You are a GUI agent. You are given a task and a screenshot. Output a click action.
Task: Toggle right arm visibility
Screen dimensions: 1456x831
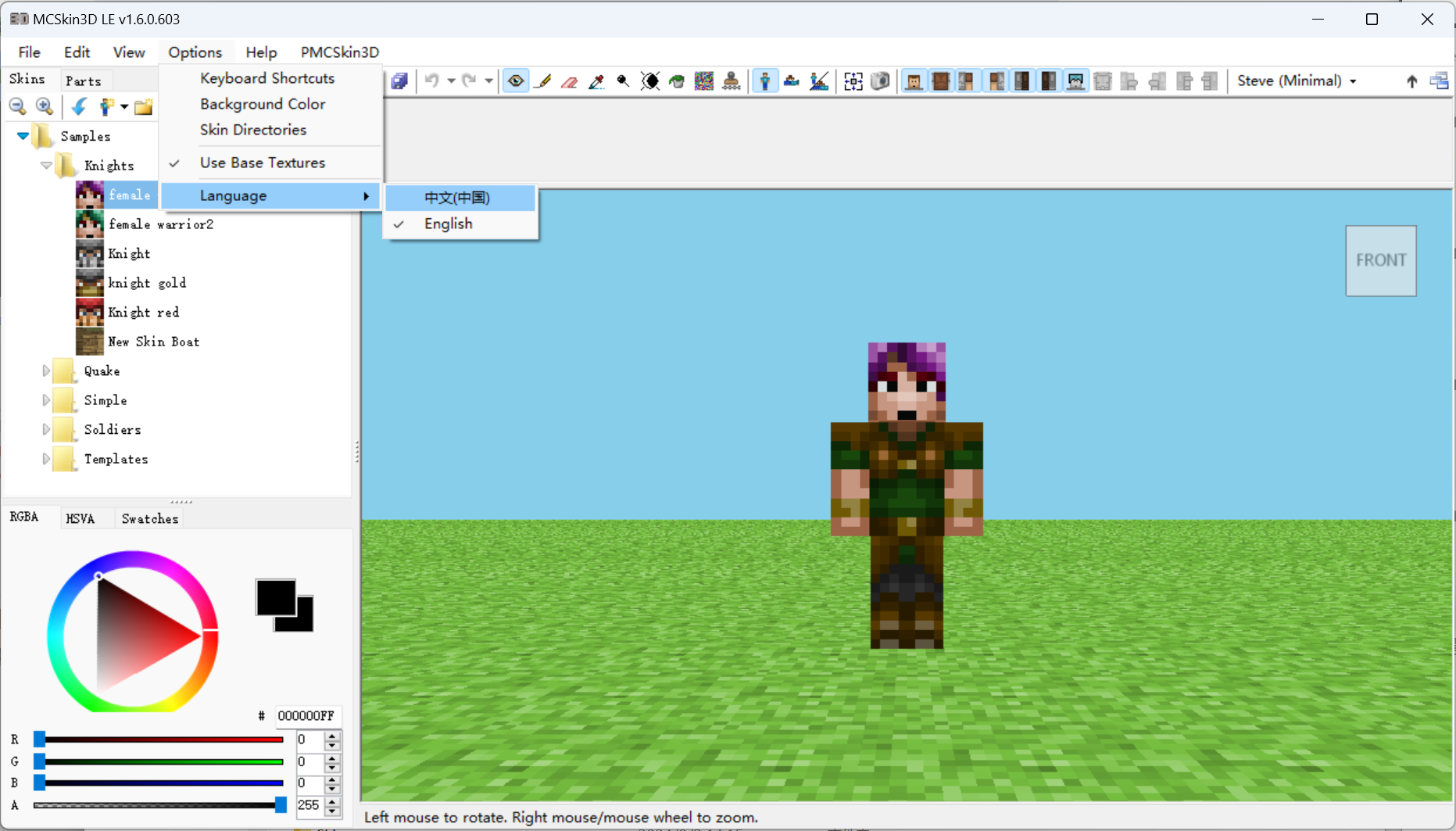click(995, 81)
